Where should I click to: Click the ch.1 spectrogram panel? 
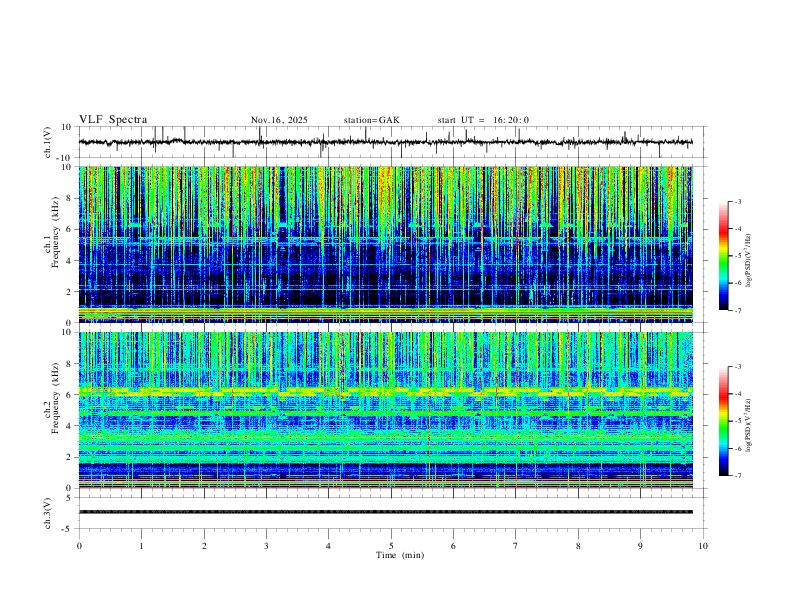[x=386, y=244]
